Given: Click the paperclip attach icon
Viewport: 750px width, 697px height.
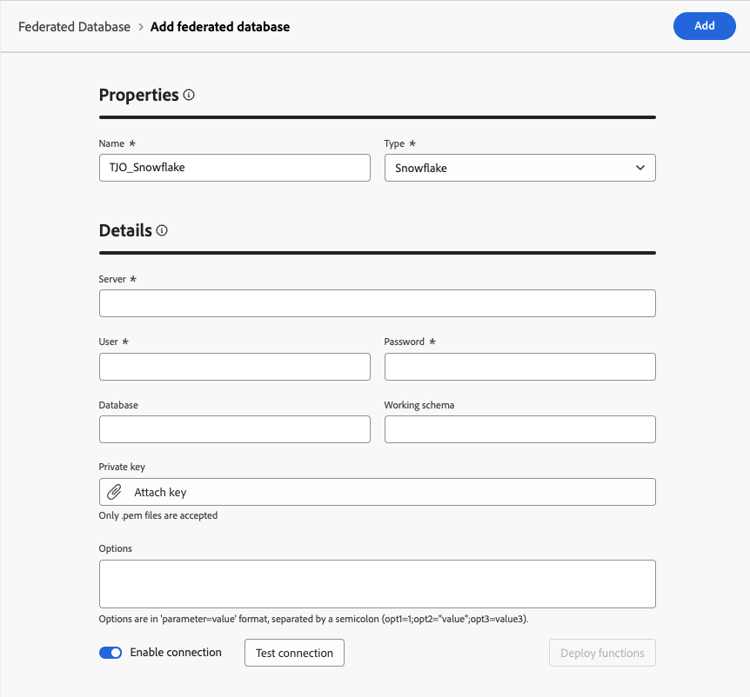Looking at the screenshot, I should tap(115, 492).
